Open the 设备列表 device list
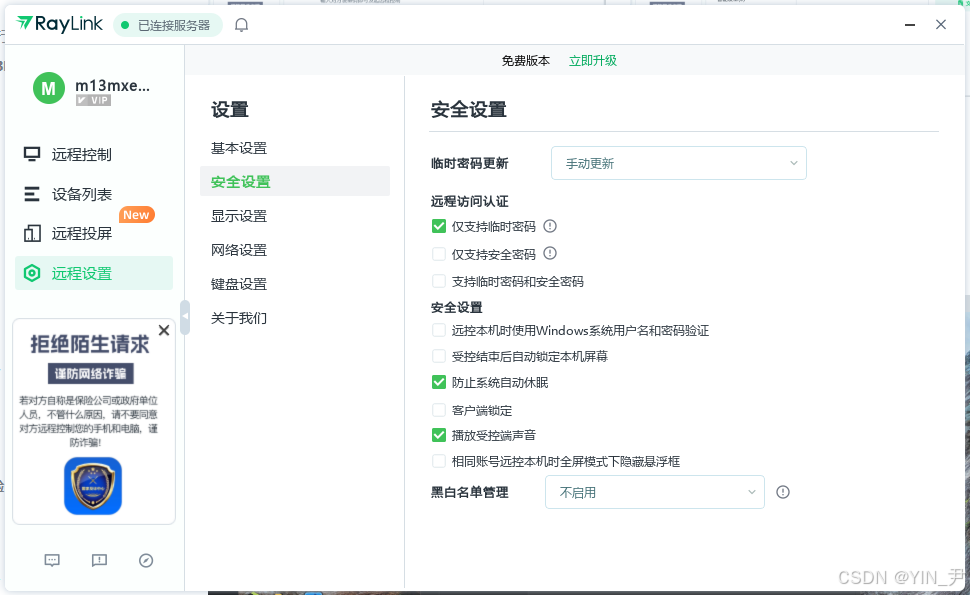The image size is (970, 595). 70,194
